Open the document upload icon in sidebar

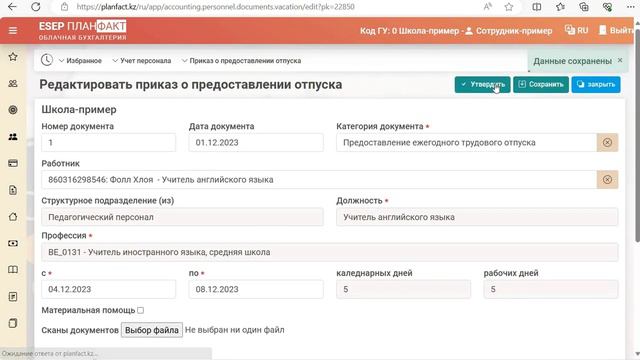point(13,190)
